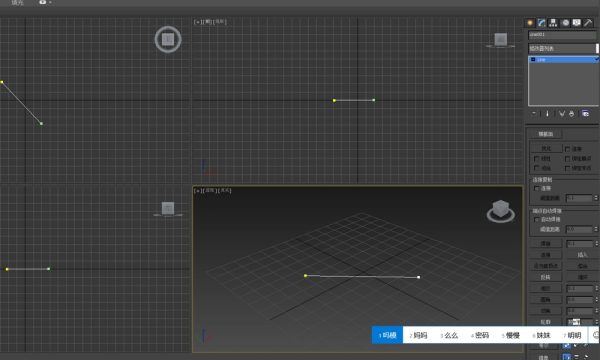Click the Make Unique icon
Screen dimensions: 600x360
[562, 114]
